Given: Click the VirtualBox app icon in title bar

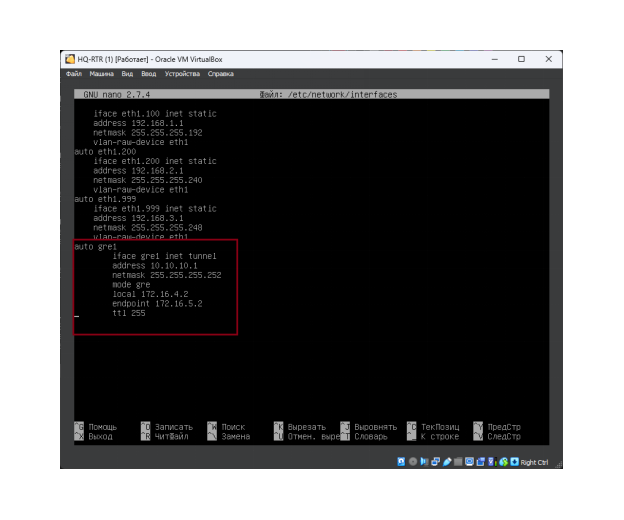Looking at the screenshot, I should click(70, 59).
